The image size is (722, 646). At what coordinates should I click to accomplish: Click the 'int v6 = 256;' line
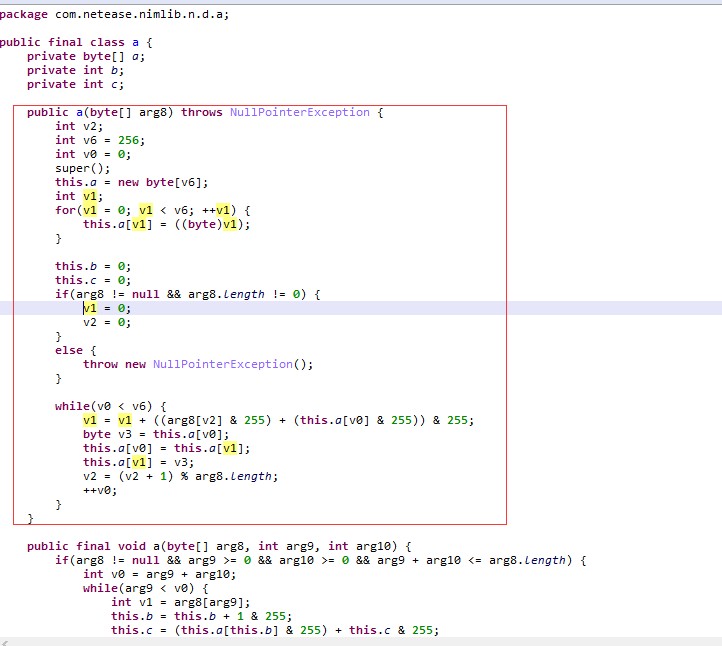(100, 140)
